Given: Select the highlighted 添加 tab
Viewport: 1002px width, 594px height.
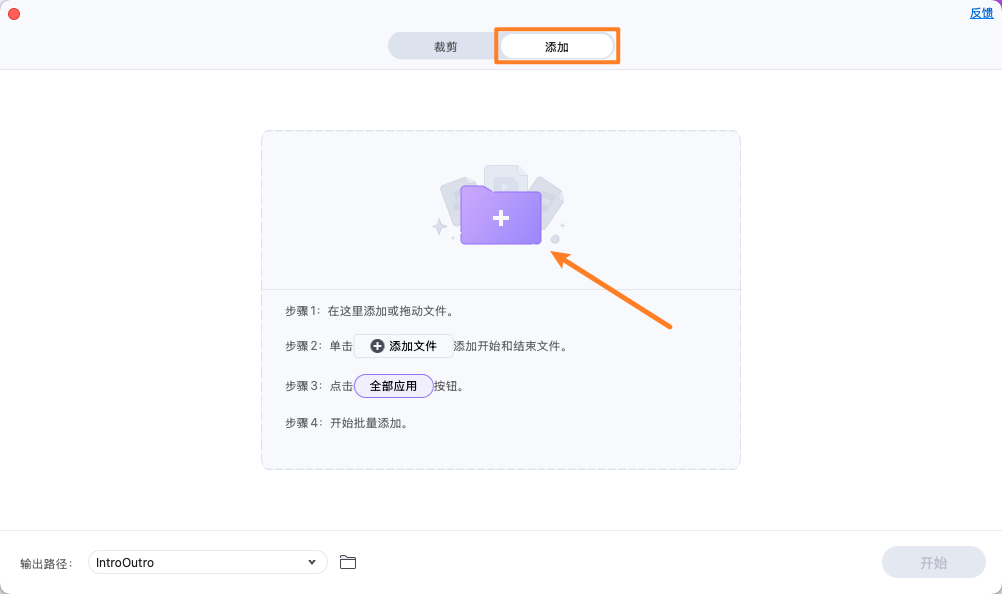Looking at the screenshot, I should point(556,45).
